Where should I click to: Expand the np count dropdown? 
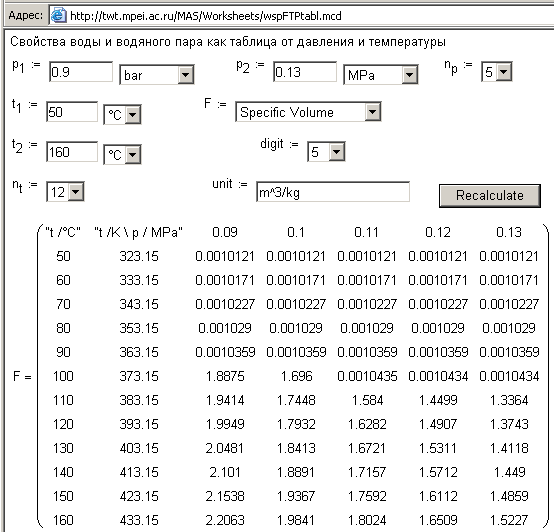click(496, 72)
